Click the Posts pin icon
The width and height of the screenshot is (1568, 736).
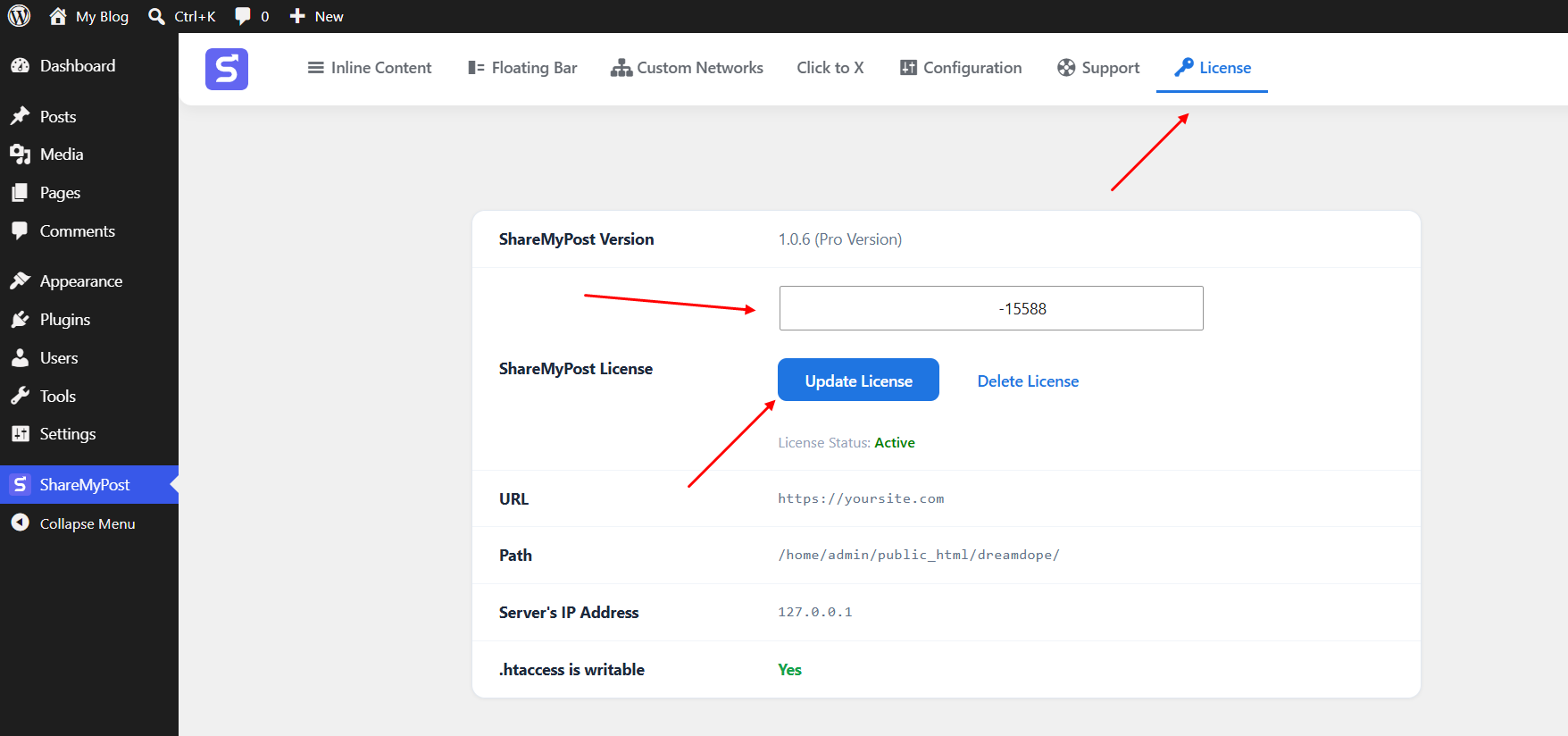(20, 116)
